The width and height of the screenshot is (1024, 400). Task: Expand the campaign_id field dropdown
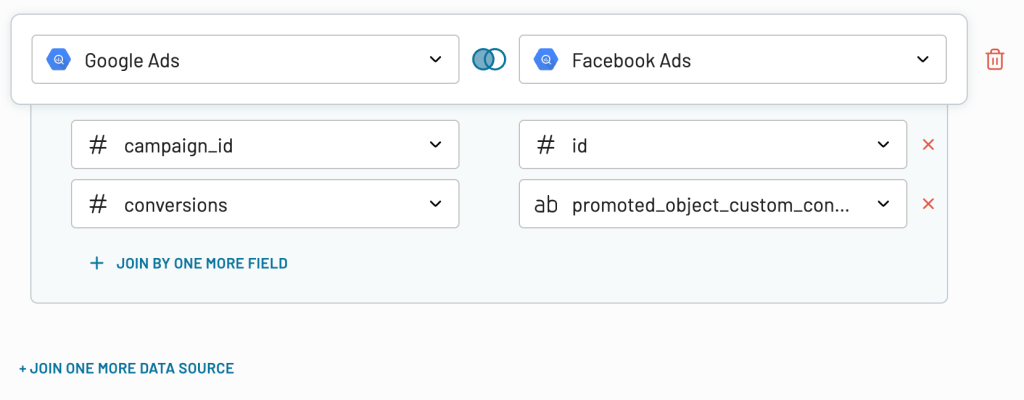point(265,144)
